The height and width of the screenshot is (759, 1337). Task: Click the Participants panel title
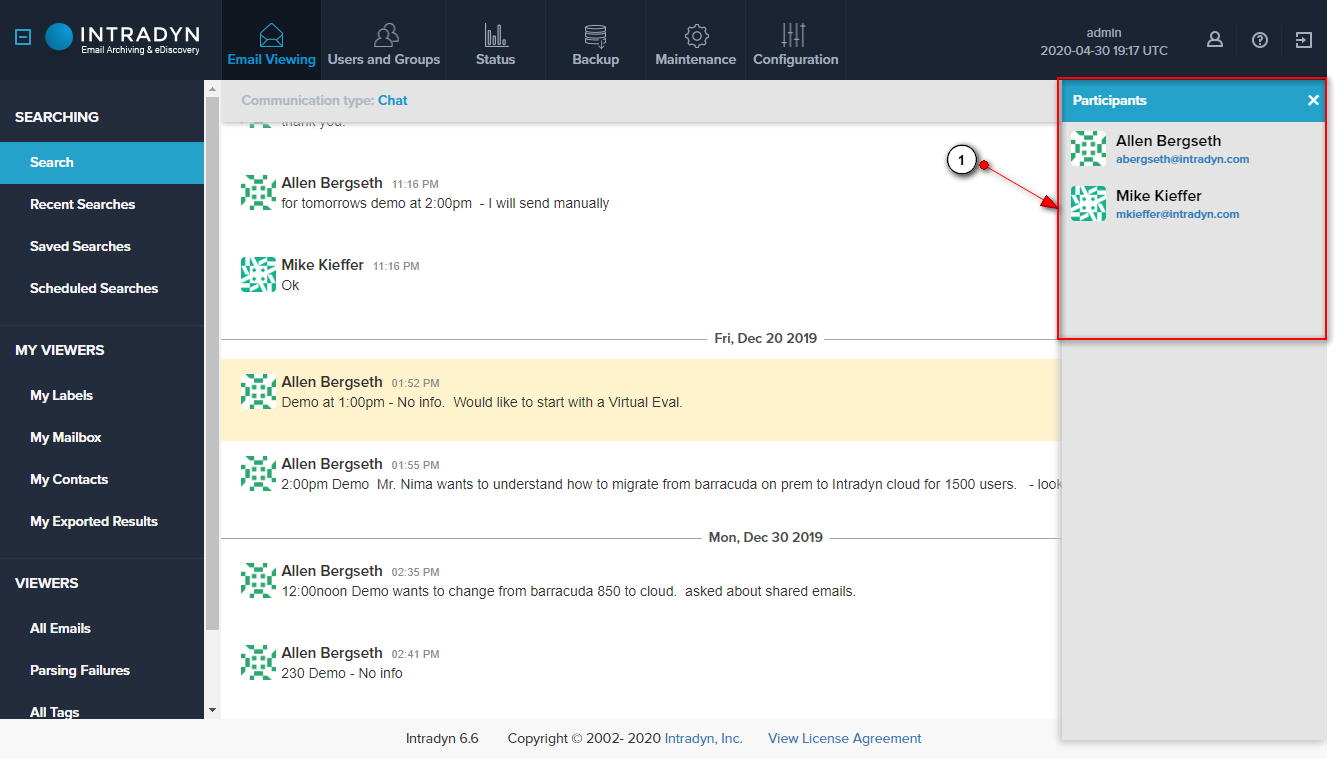pyautogui.click(x=1109, y=100)
